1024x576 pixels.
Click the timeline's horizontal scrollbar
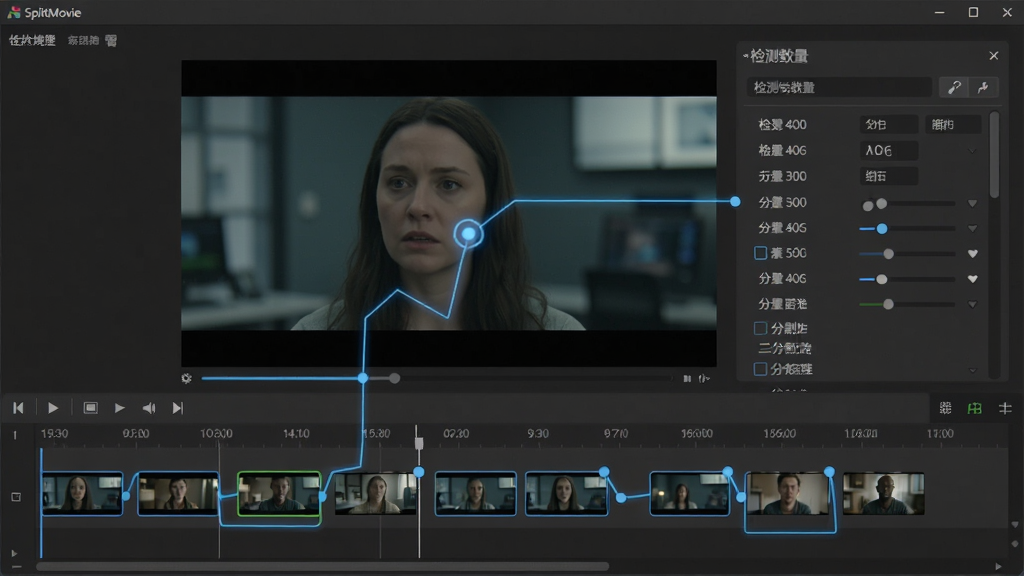(x=323, y=566)
